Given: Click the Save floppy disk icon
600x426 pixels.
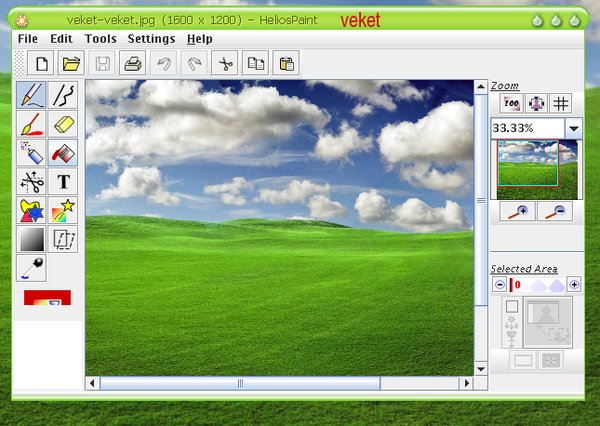Looking at the screenshot, I should pyautogui.click(x=102, y=63).
